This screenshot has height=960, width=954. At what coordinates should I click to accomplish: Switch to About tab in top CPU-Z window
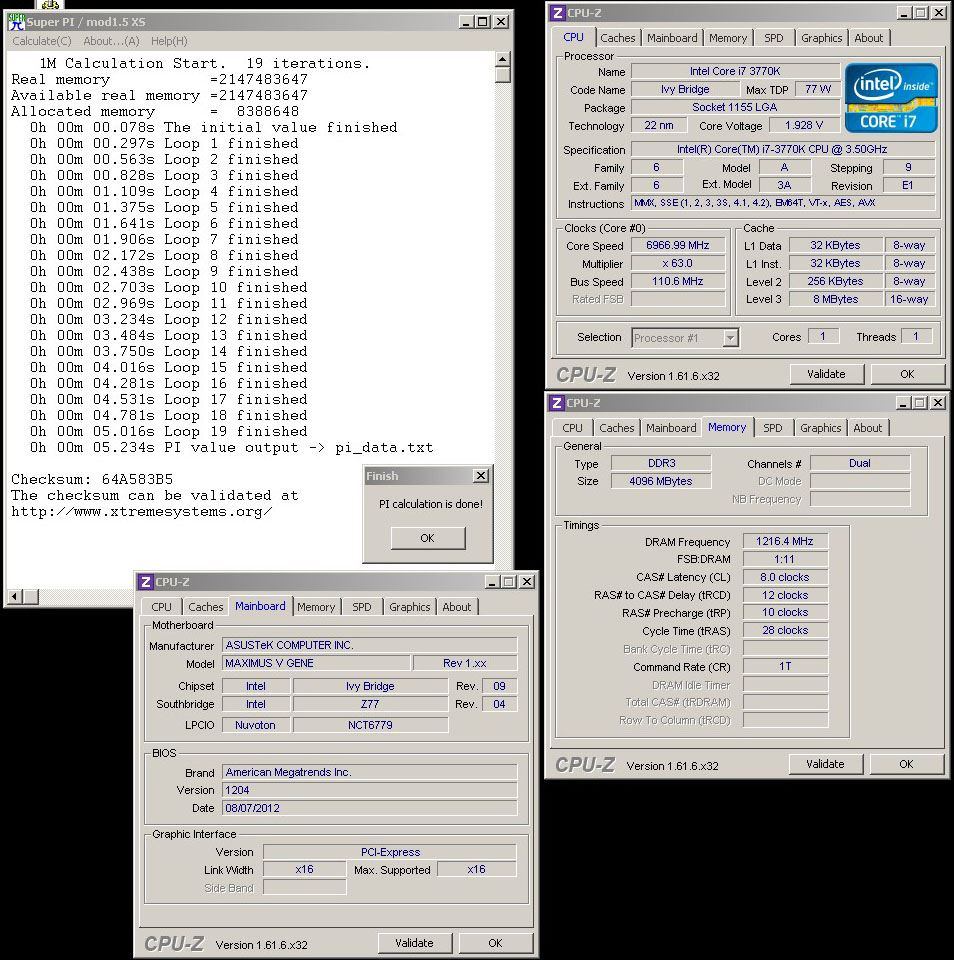coord(868,38)
